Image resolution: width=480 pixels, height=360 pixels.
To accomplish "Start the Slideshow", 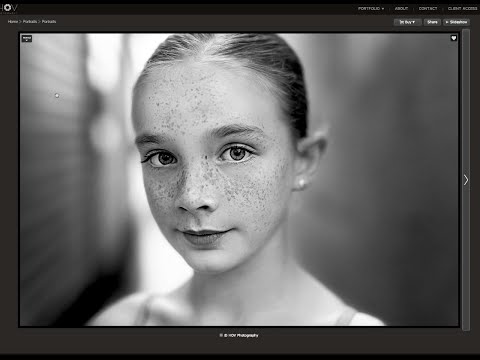I will [x=456, y=22].
